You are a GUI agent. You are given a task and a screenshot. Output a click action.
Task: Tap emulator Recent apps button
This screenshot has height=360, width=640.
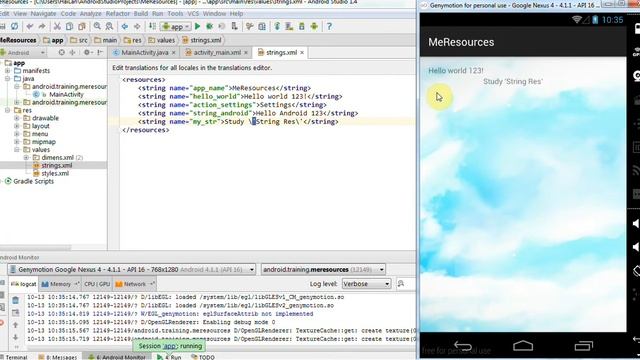pos(584,346)
